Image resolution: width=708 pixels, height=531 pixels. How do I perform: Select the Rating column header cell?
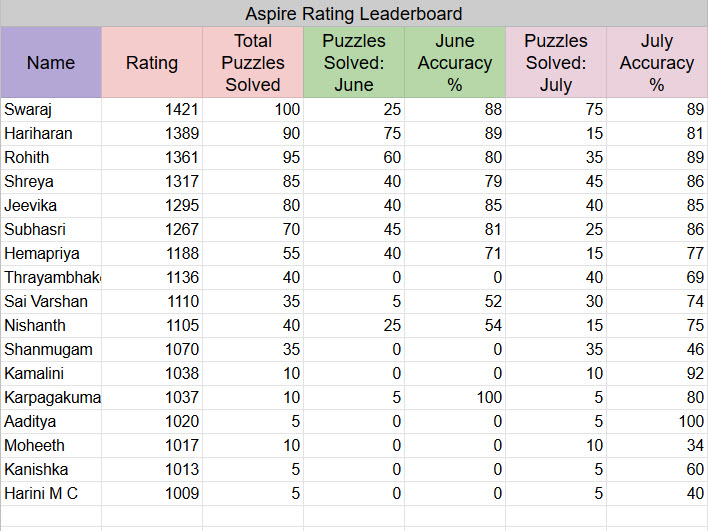tap(152, 62)
